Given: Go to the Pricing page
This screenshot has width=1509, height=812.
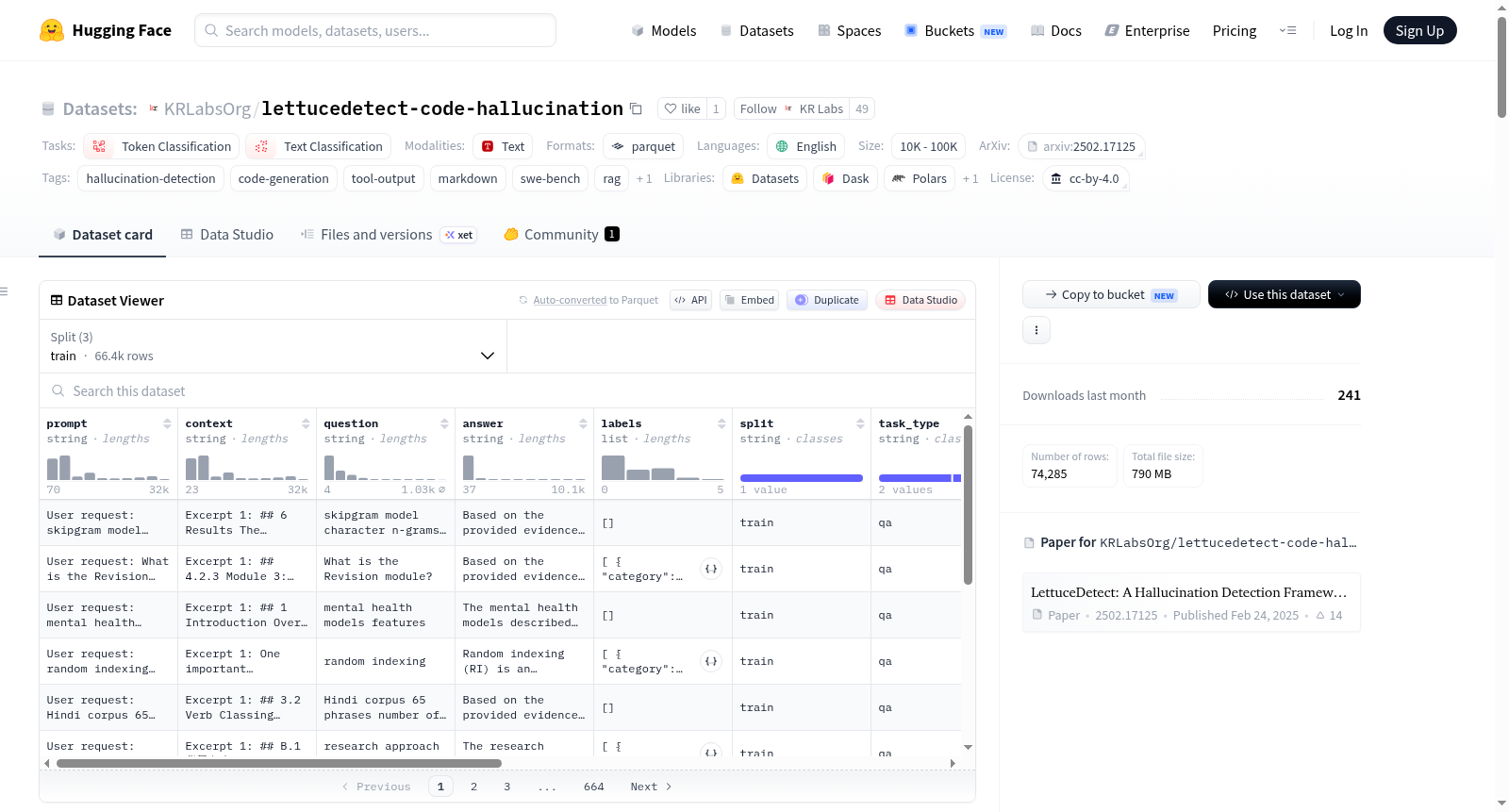Looking at the screenshot, I should [x=1235, y=30].
